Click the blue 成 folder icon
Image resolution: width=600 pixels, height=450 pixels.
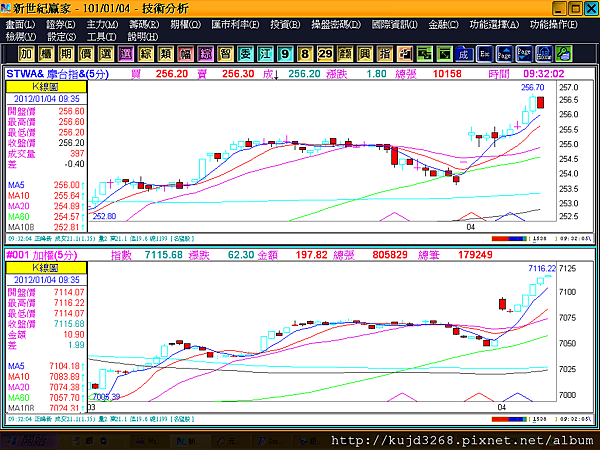tap(465, 54)
